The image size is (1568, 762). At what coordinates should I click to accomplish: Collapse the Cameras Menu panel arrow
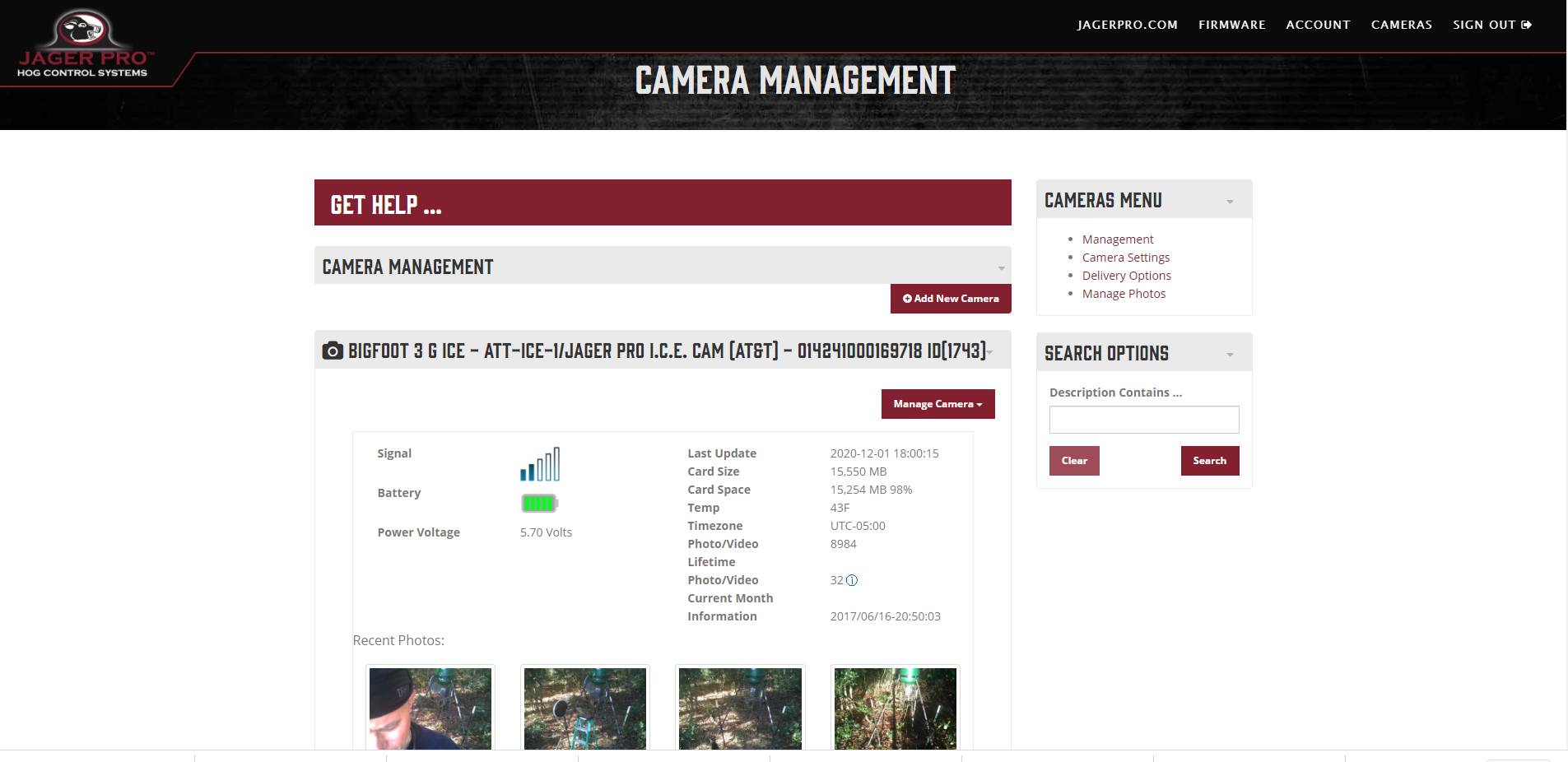[x=1230, y=202]
